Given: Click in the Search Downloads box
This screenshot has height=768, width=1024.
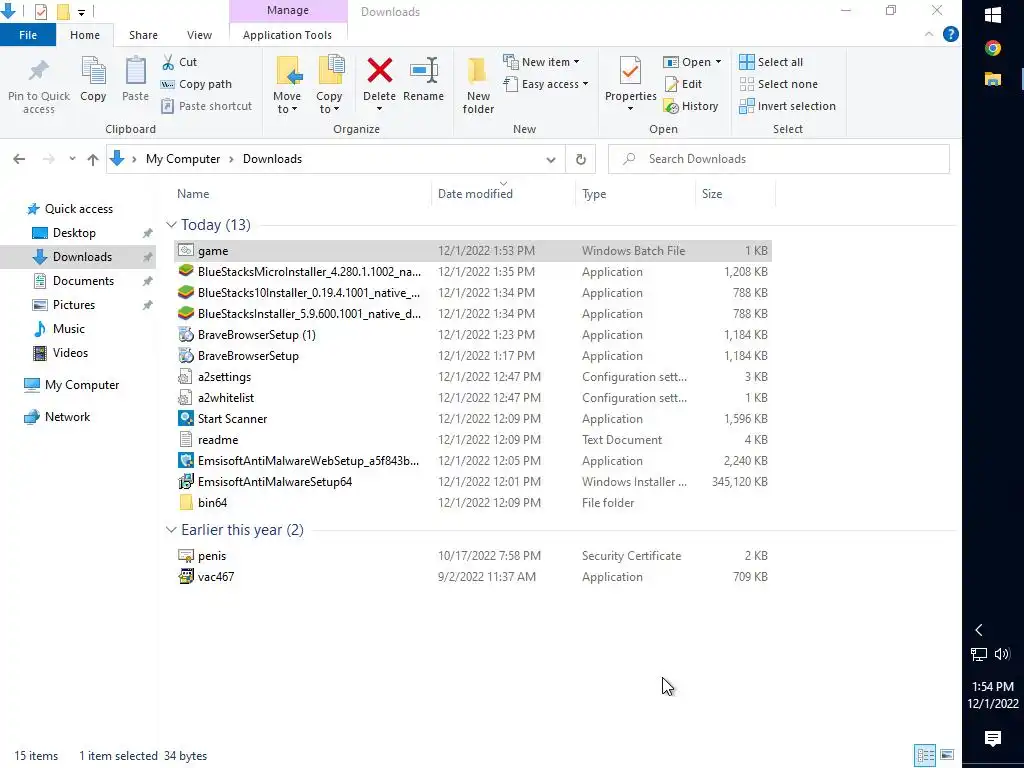Looking at the screenshot, I should 778,159.
